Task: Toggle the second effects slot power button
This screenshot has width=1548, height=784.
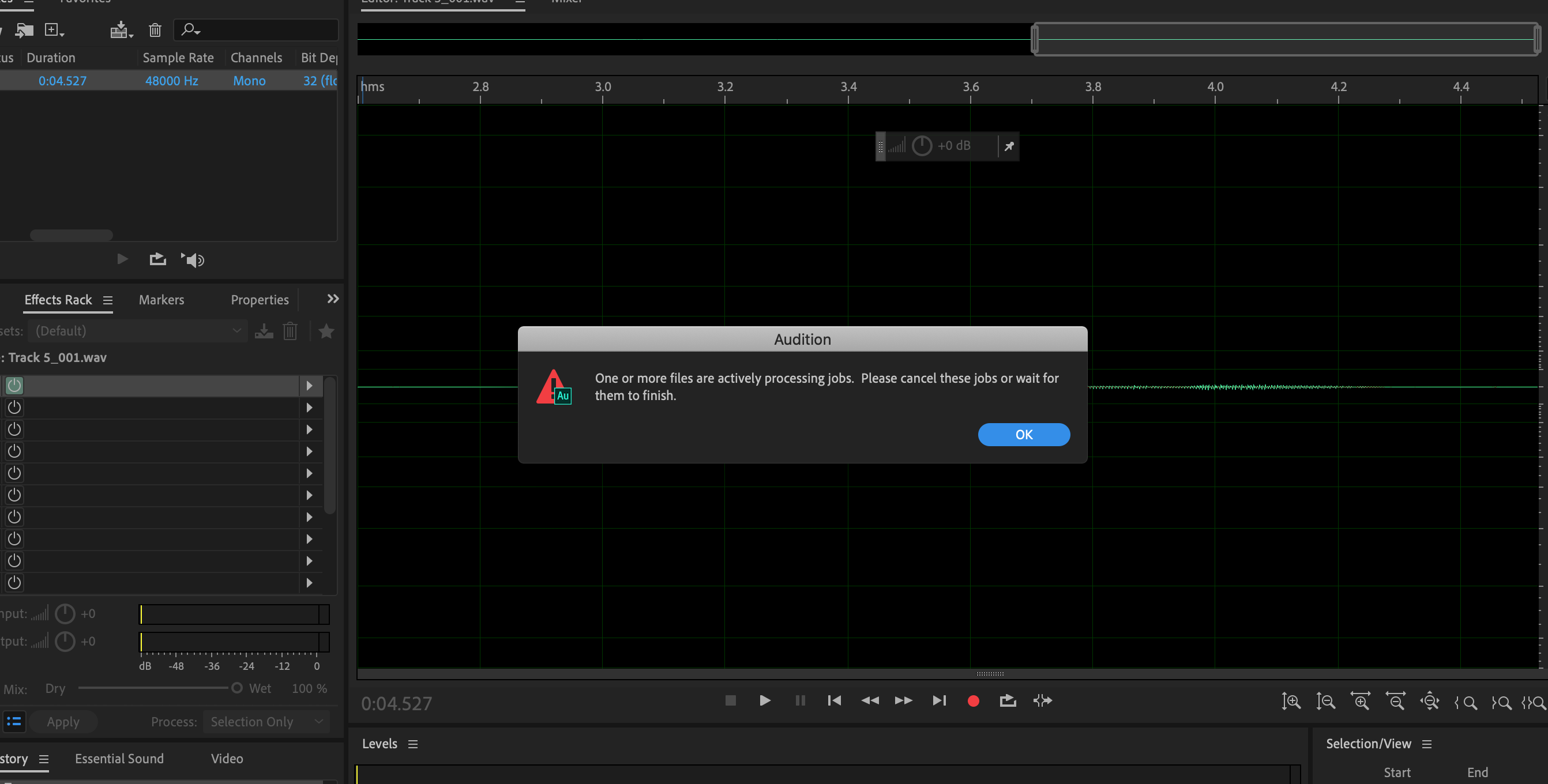Action: pos(14,408)
